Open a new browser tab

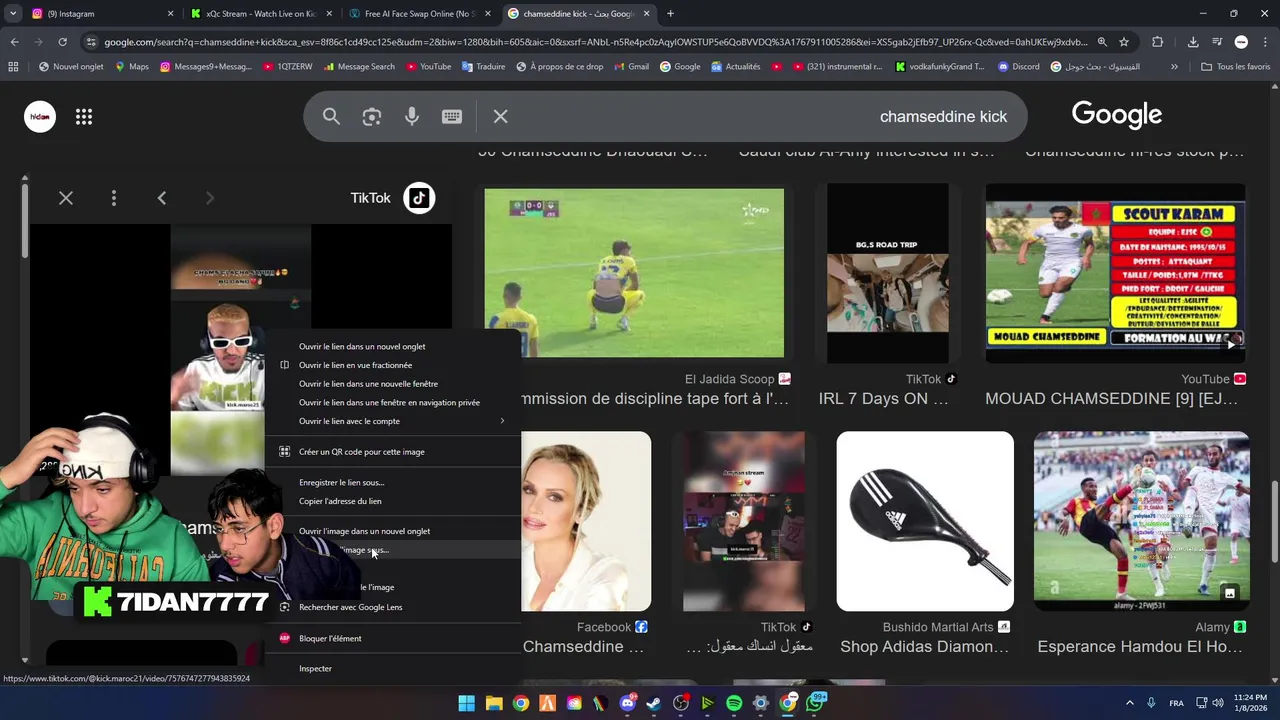coord(670,14)
